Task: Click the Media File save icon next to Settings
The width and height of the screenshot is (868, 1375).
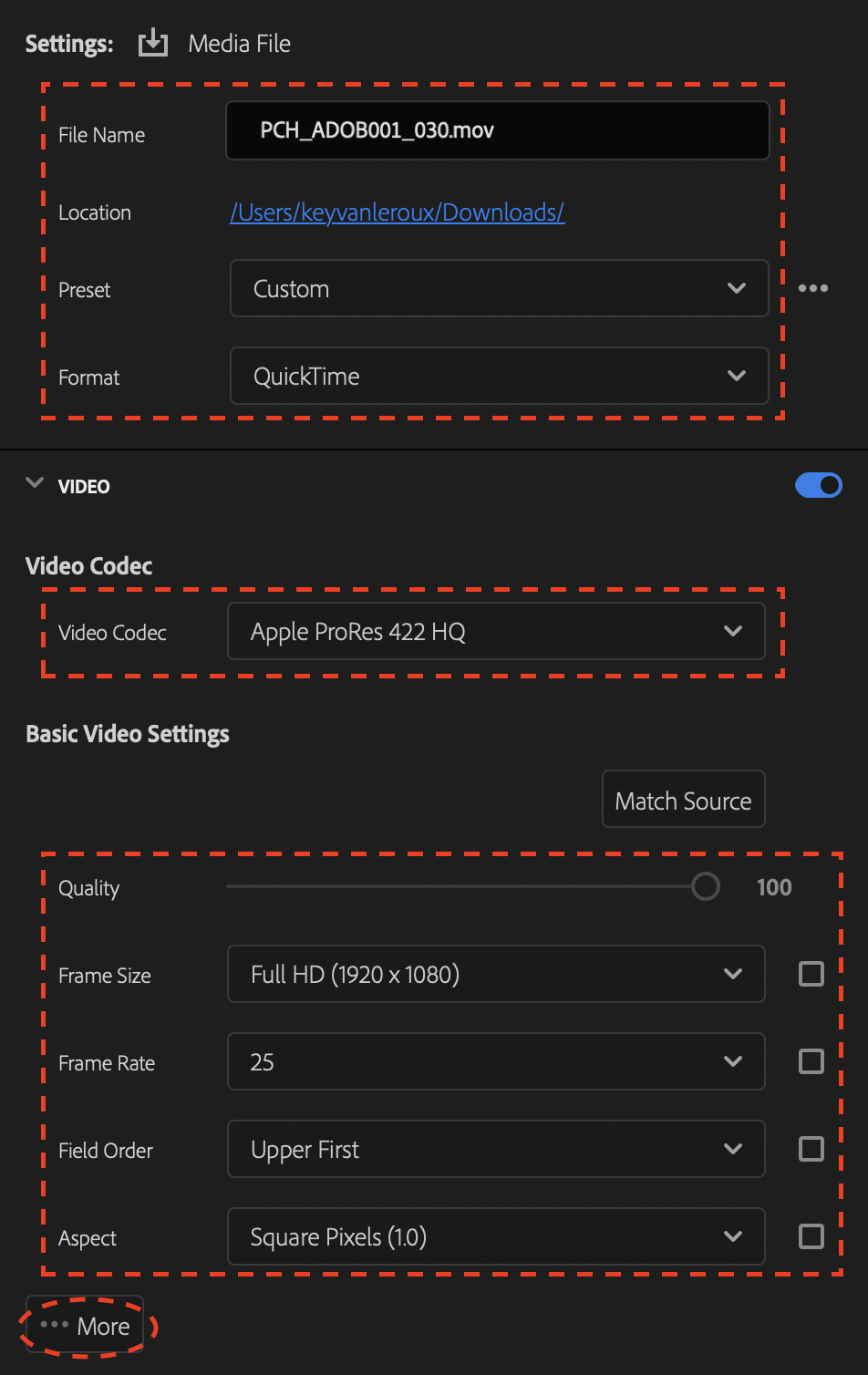Action: pyautogui.click(x=152, y=42)
